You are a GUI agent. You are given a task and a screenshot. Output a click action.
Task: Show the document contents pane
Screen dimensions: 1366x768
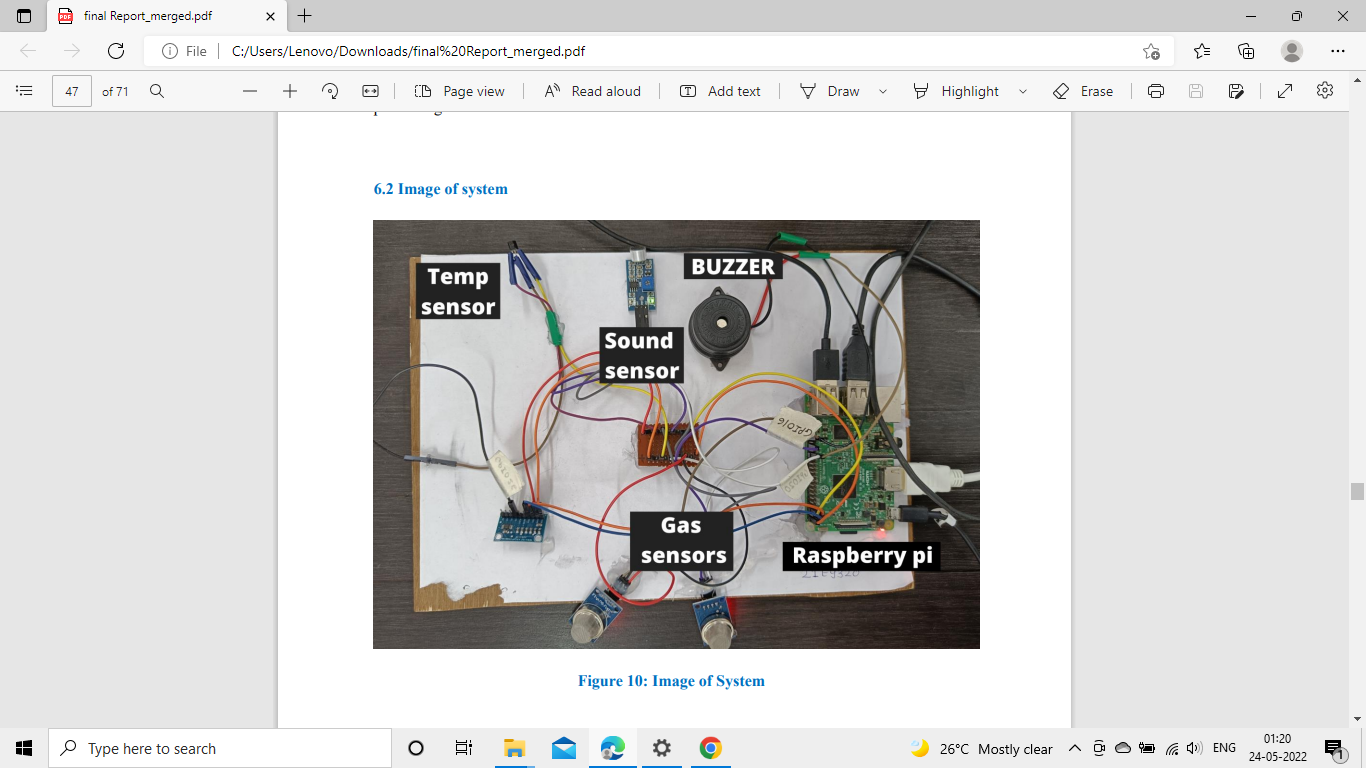(x=24, y=91)
